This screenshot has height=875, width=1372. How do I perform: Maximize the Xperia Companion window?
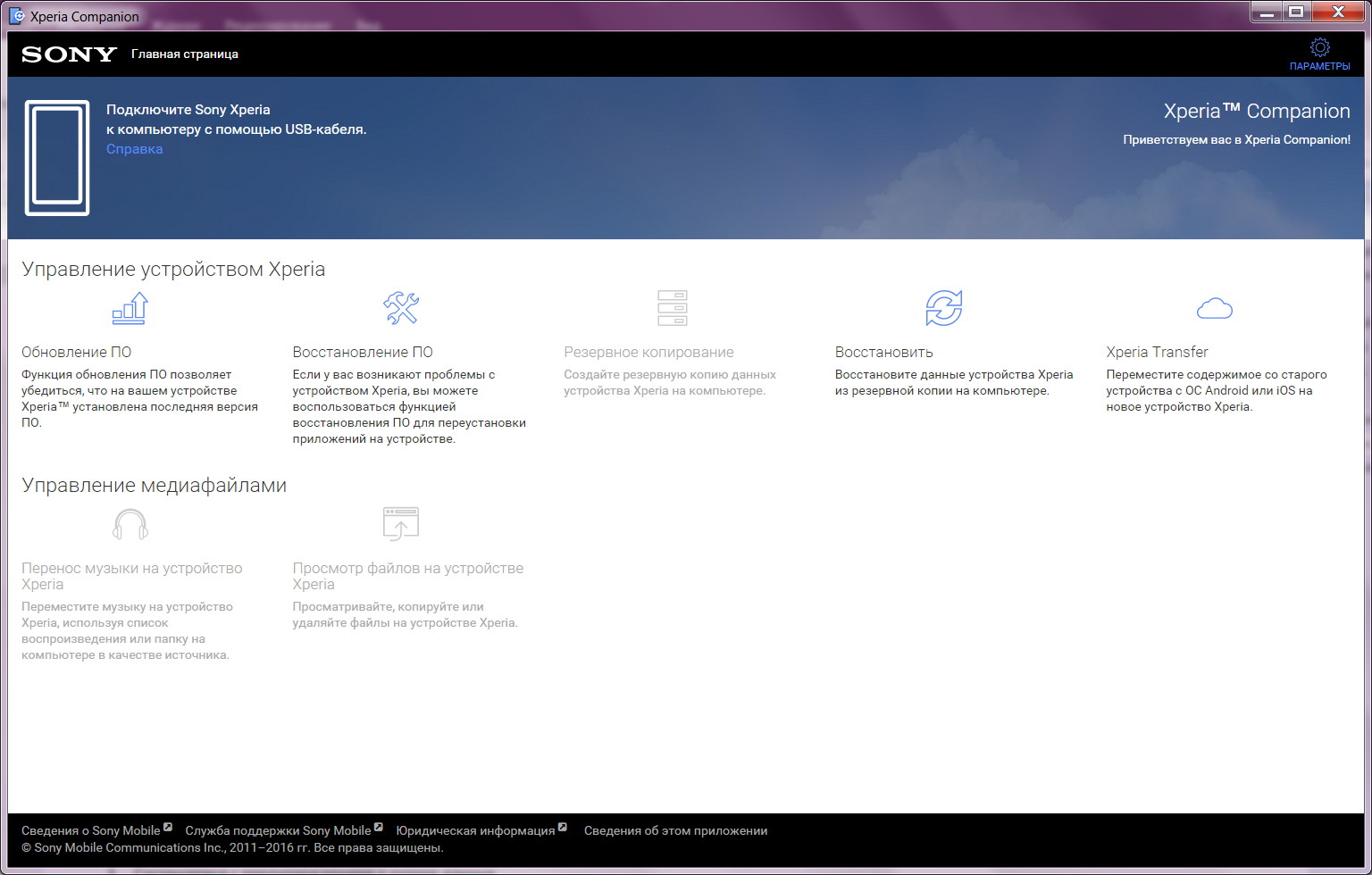[1296, 12]
